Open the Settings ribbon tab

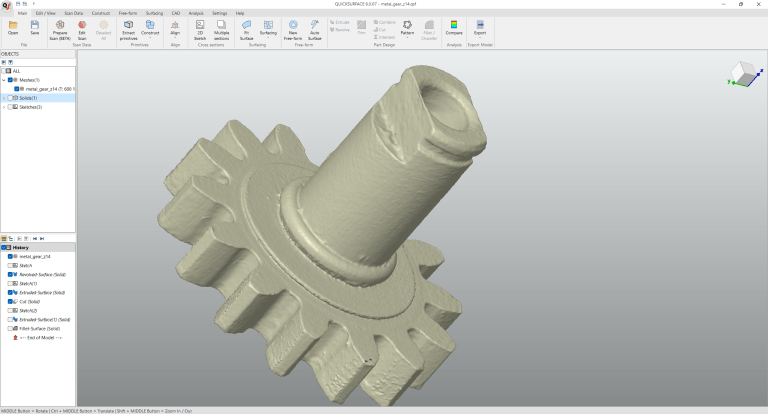coord(219,13)
